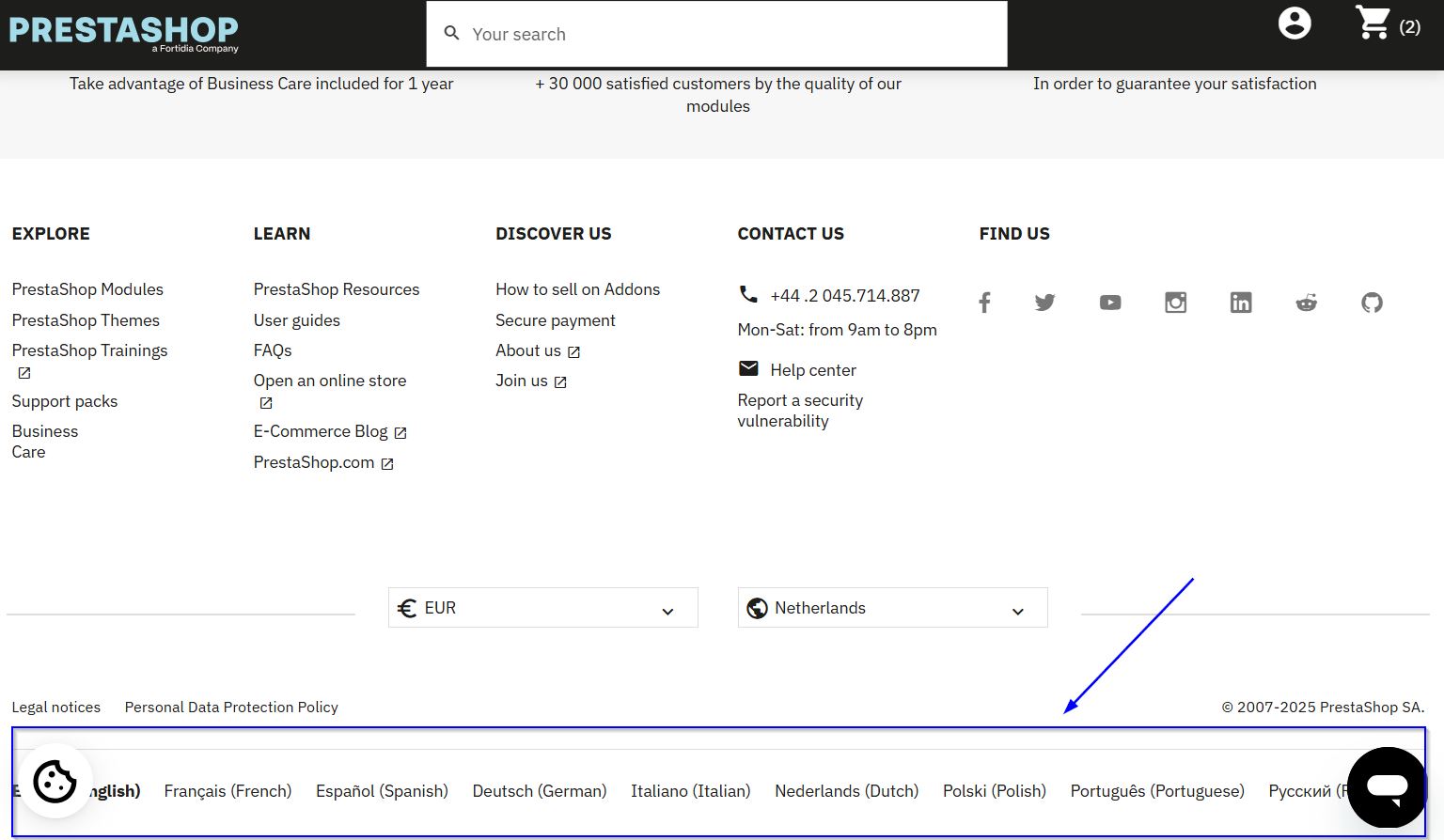Report a security vulnerability

click(800, 411)
